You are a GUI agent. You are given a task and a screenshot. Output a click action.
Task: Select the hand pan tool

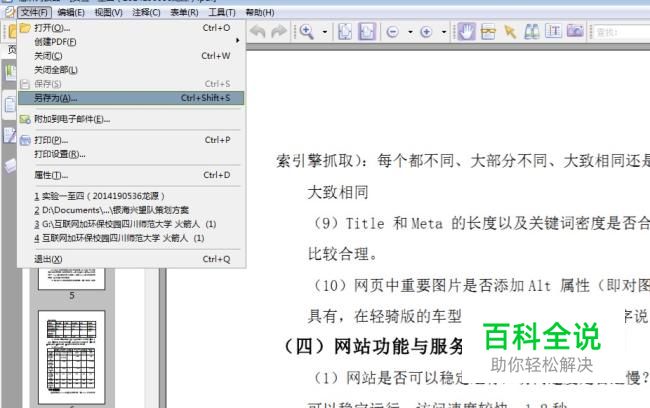click(x=466, y=32)
